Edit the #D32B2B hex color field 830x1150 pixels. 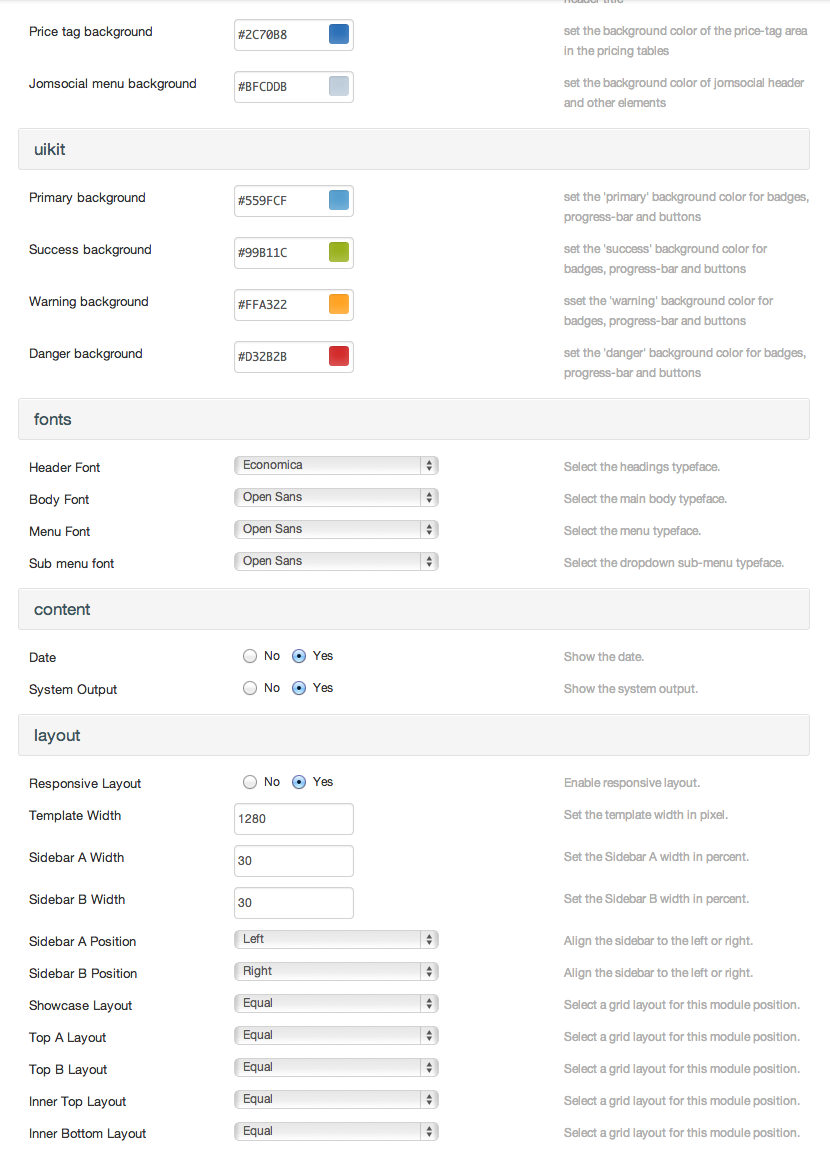(293, 357)
